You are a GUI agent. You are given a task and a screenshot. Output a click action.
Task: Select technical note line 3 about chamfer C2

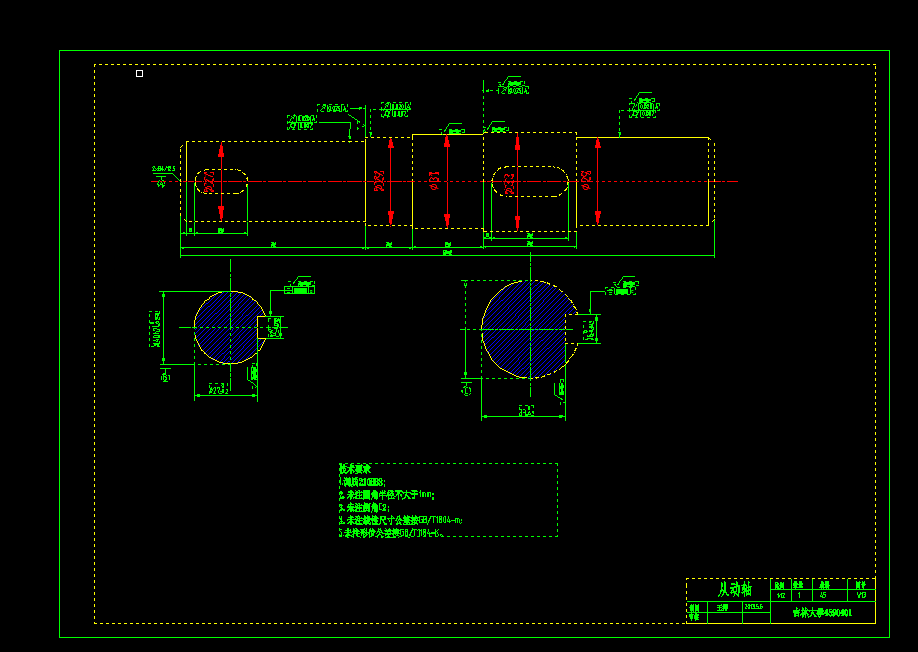coord(364,508)
